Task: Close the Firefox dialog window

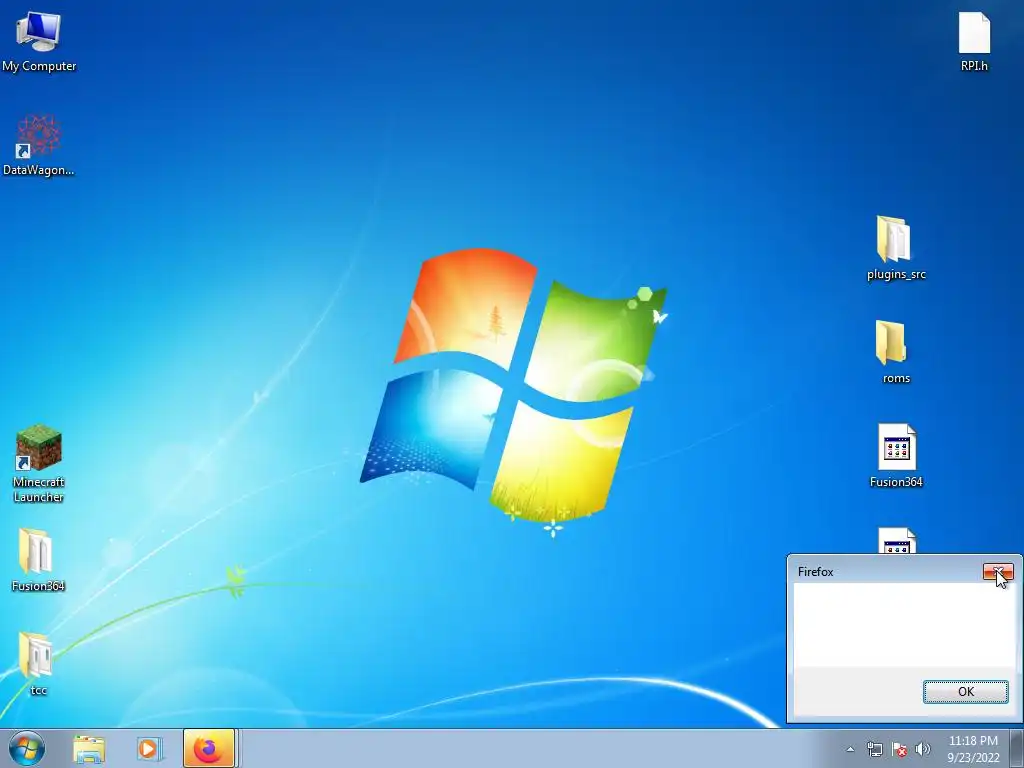Action: pyautogui.click(x=998, y=572)
